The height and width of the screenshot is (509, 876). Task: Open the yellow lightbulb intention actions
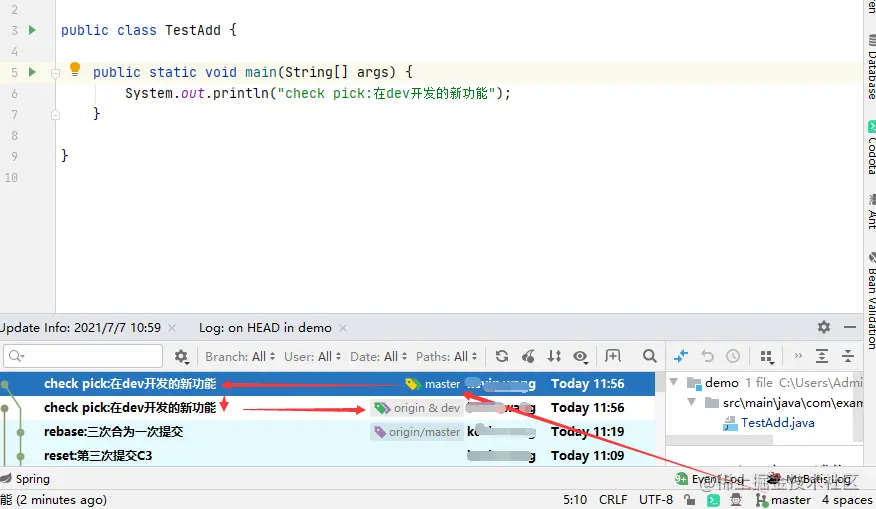(74, 69)
